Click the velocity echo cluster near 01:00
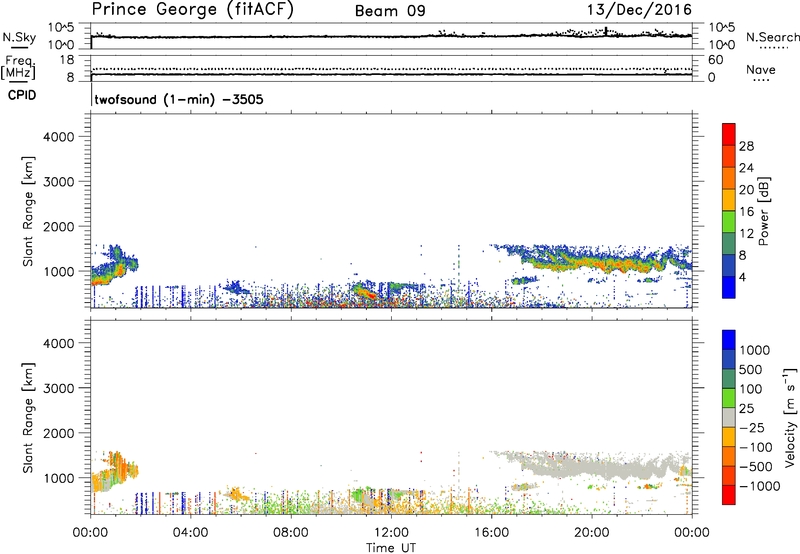This screenshot has width=800, height=554. [x=114, y=472]
